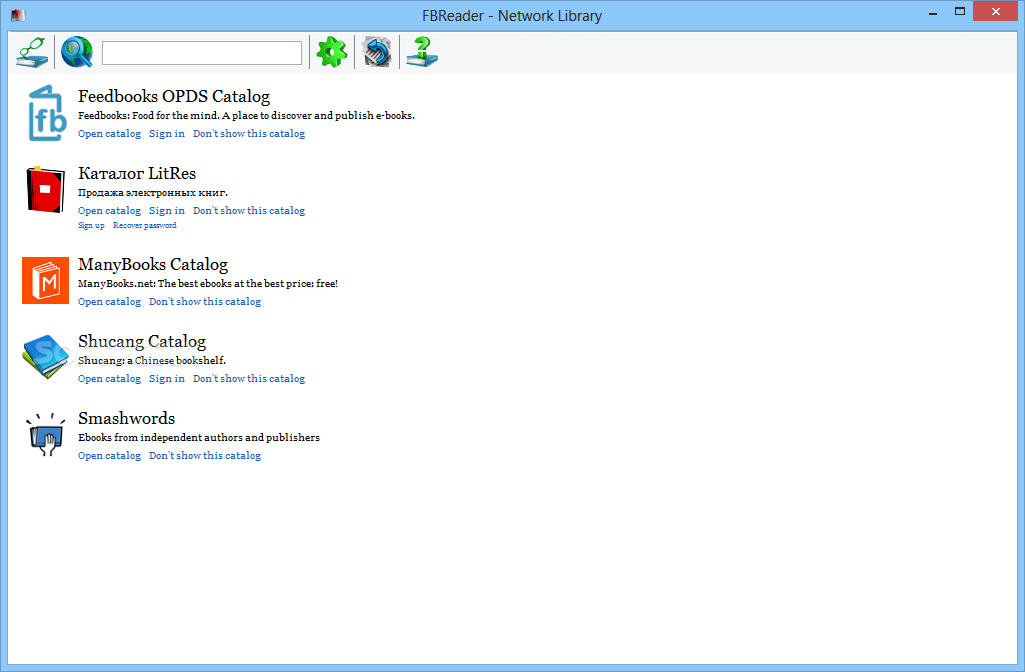Click Sign up under LitRes
1025x672 pixels.
[91, 226]
